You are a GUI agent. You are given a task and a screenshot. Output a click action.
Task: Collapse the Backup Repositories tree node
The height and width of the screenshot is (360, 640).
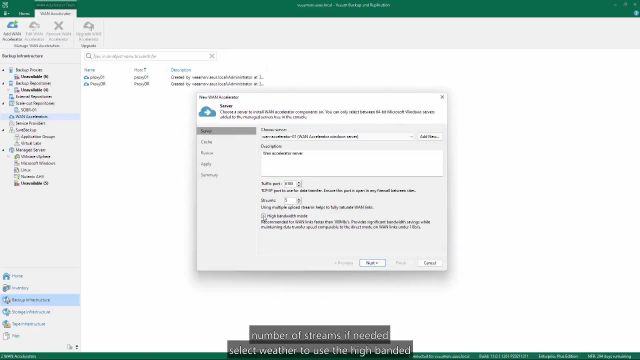pyautogui.click(x=4, y=83)
